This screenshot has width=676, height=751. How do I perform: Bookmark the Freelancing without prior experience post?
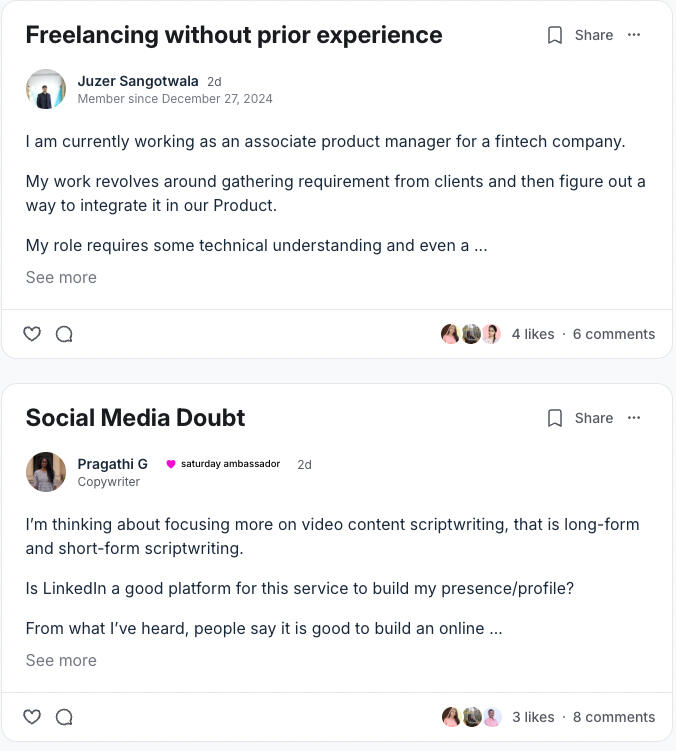[555, 35]
